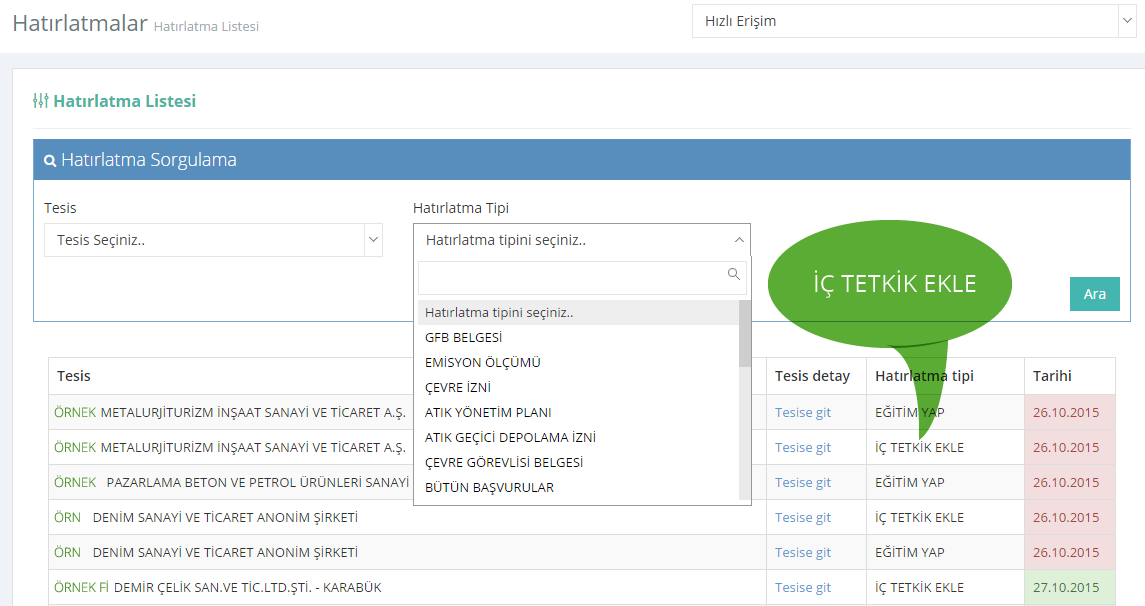This screenshot has width=1145, height=606.
Task: Select ATIK GEÇİCİ DEPOLAMA İZNİ option
Action: (x=578, y=437)
